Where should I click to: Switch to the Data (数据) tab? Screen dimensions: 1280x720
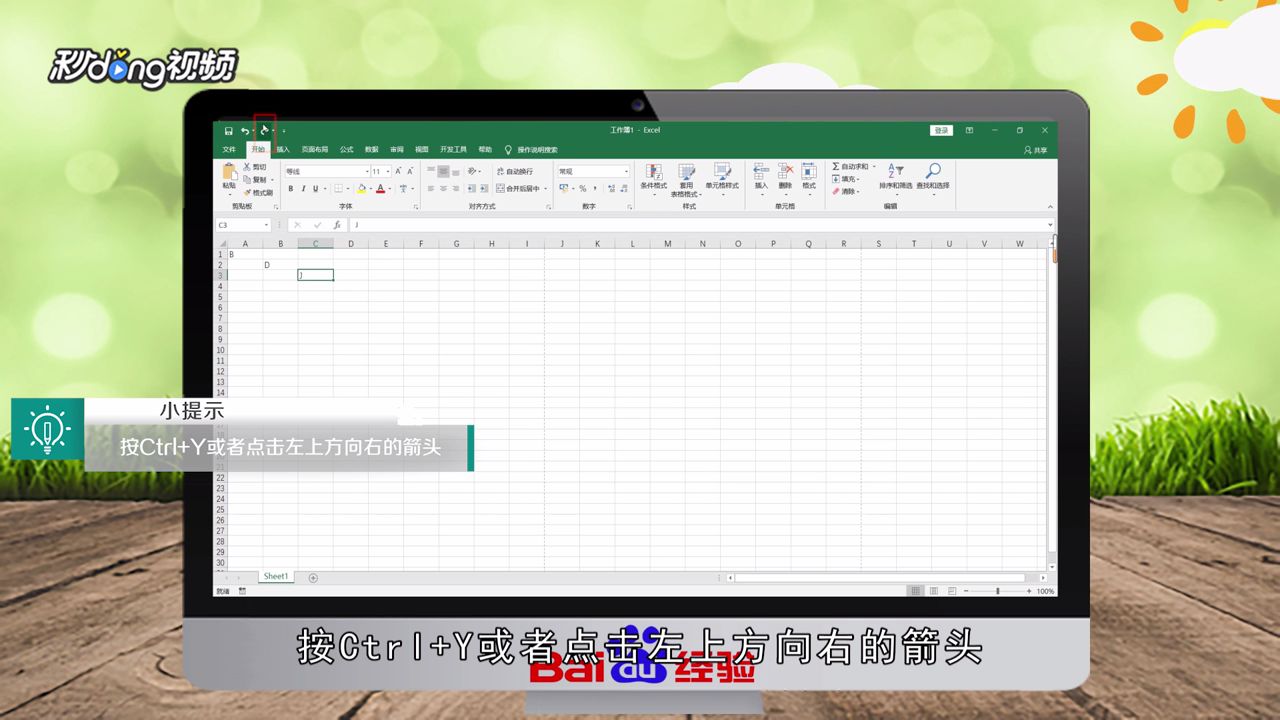coord(371,149)
